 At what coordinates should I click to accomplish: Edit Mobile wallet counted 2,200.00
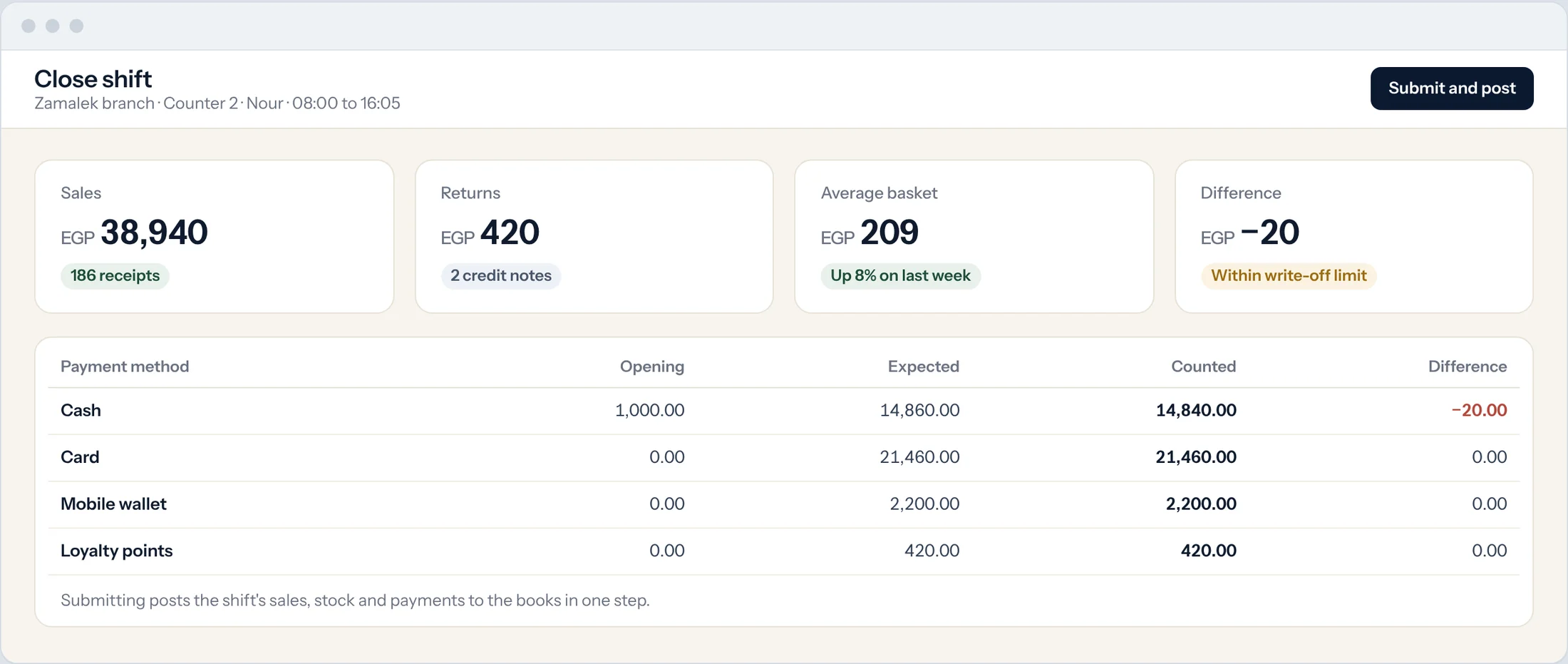click(x=1201, y=504)
